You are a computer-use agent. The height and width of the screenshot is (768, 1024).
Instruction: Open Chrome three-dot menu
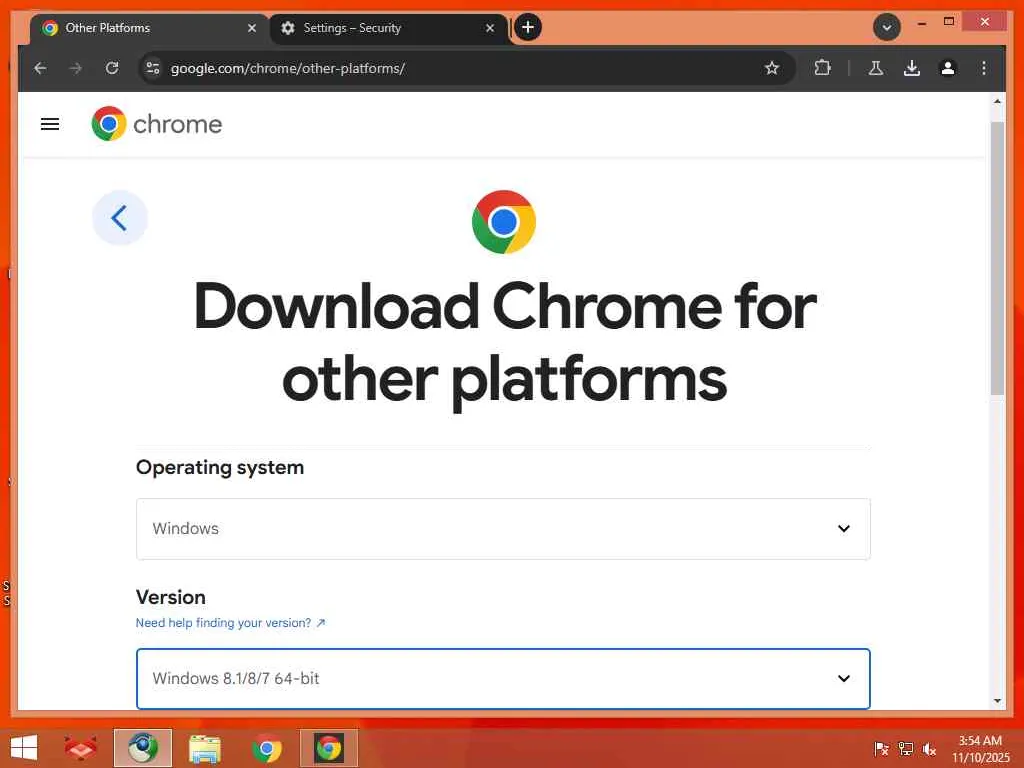(984, 68)
